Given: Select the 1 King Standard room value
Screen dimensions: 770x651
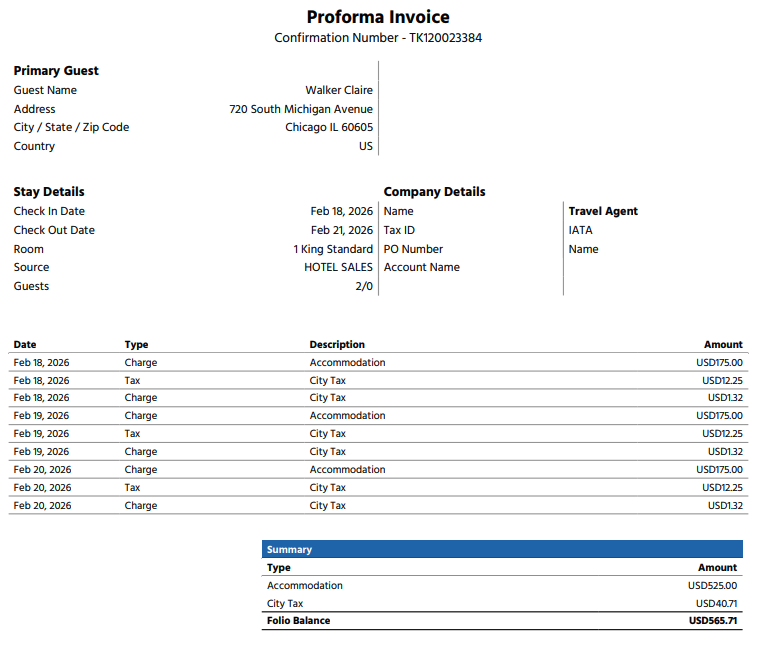Looking at the screenshot, I should point(333,249).
